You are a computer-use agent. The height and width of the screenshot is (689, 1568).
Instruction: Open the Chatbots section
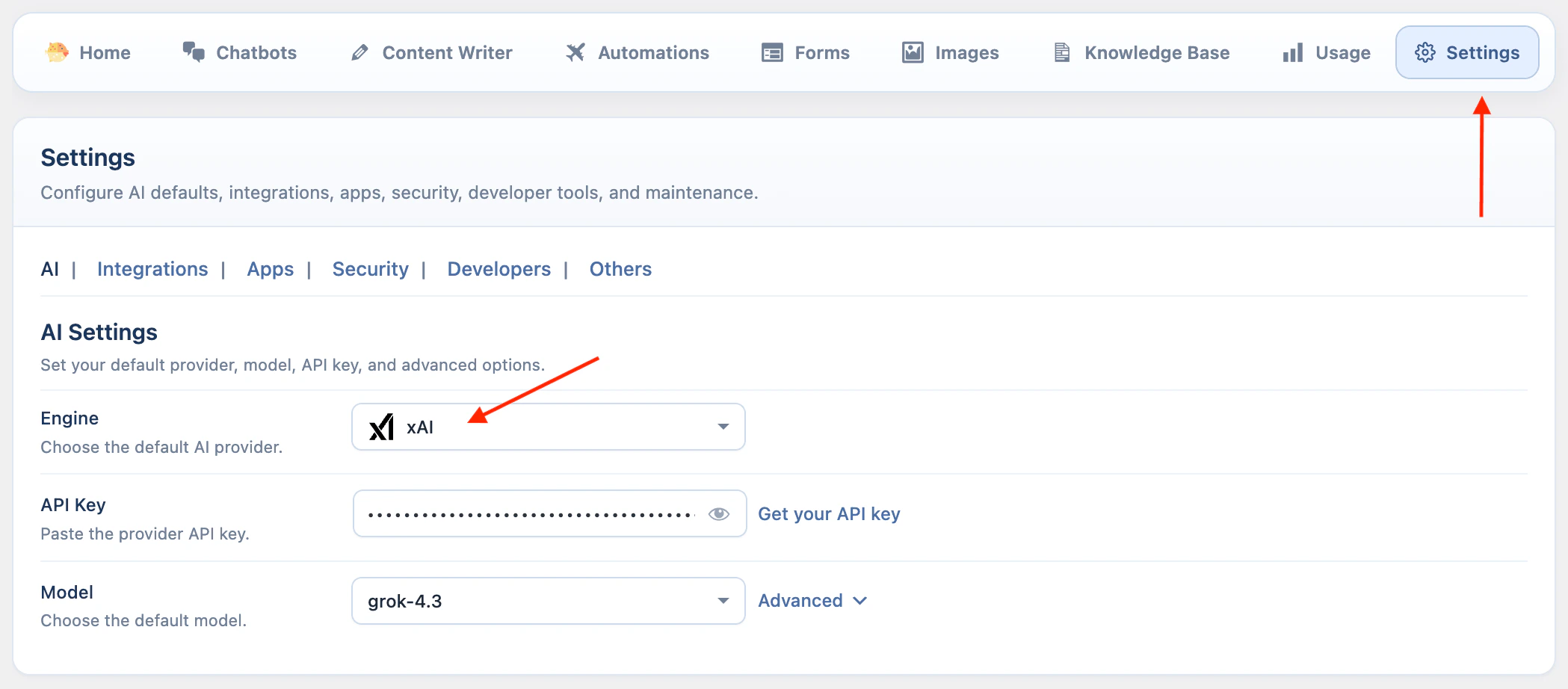(240, 52)
